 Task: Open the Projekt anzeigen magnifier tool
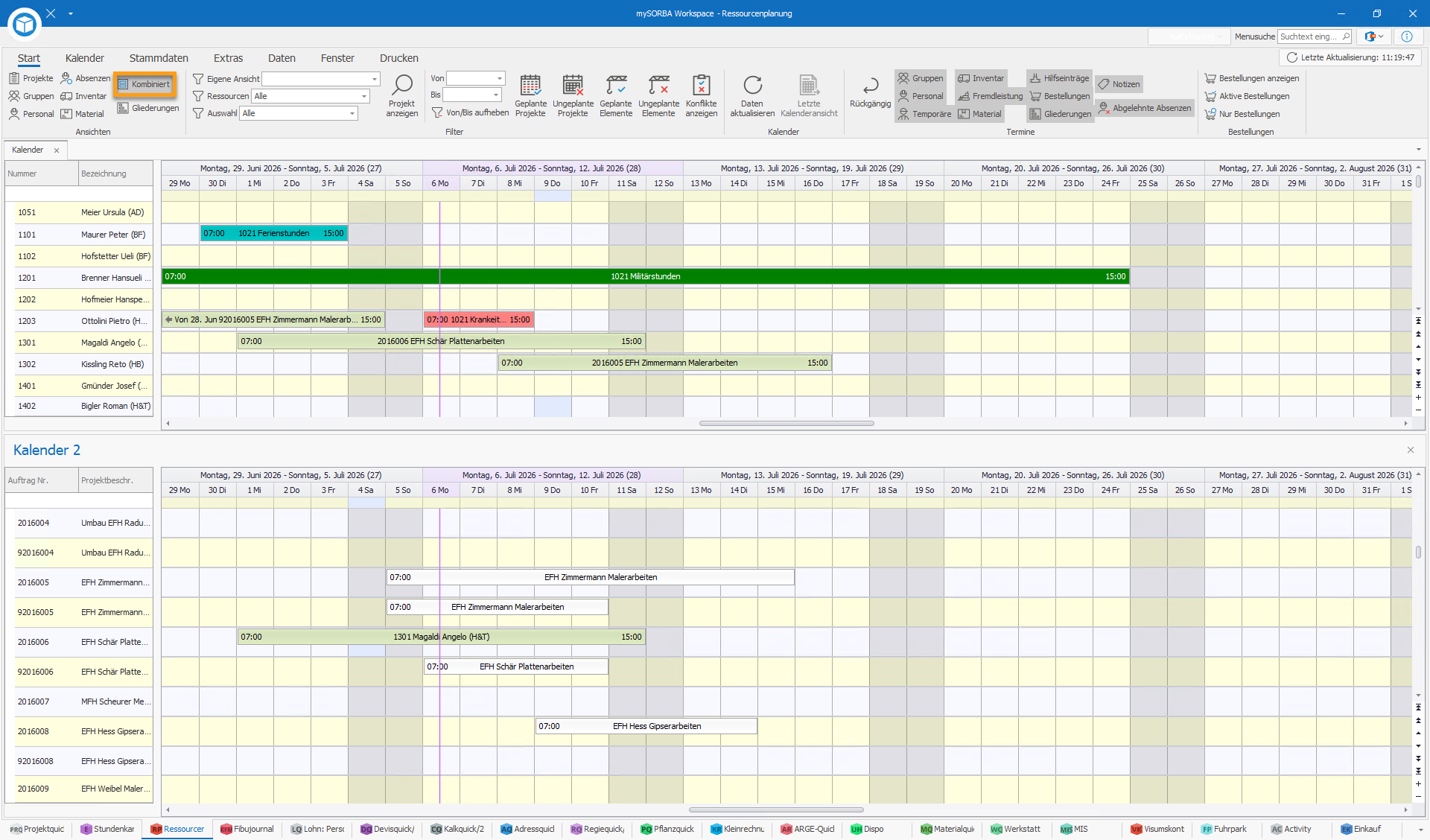[x=401, y=95]
